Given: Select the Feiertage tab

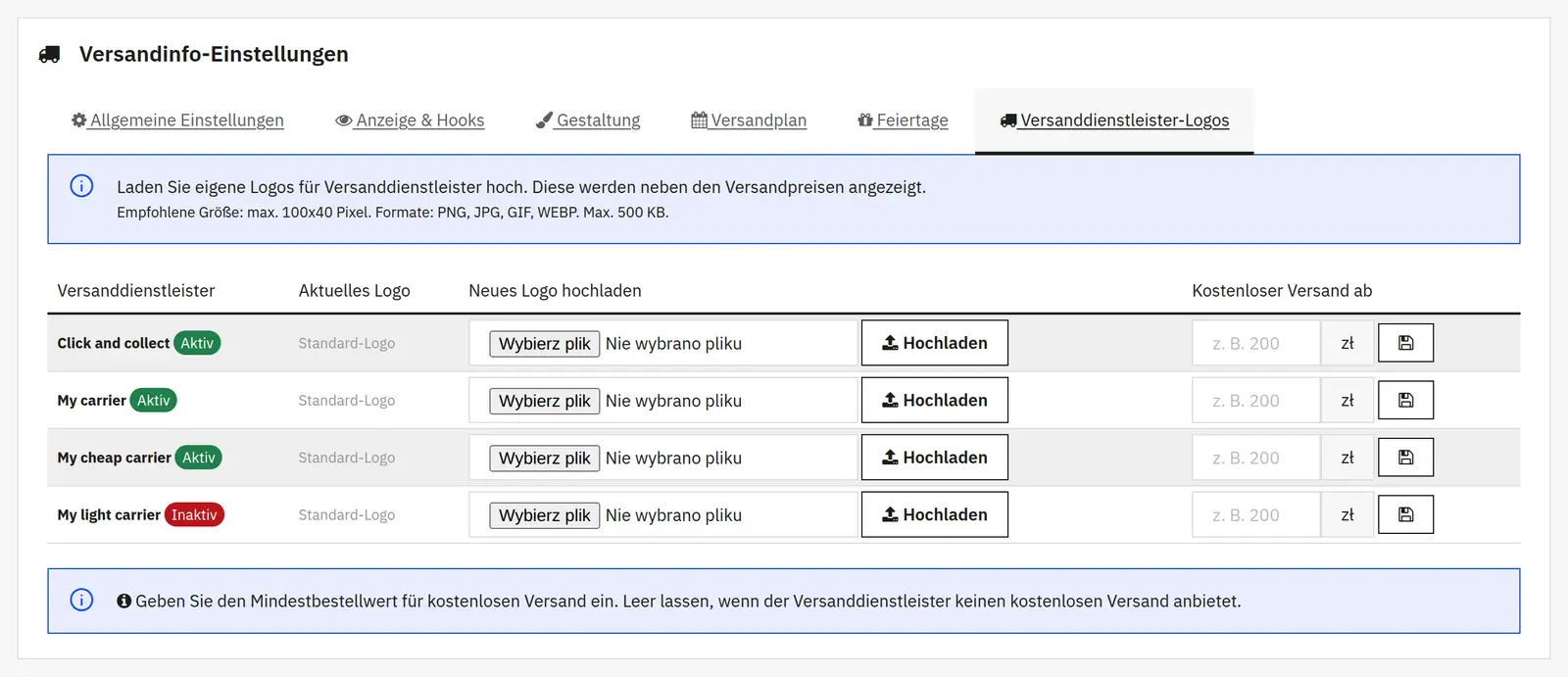Looking at the screenshot, I should point(903,121).
